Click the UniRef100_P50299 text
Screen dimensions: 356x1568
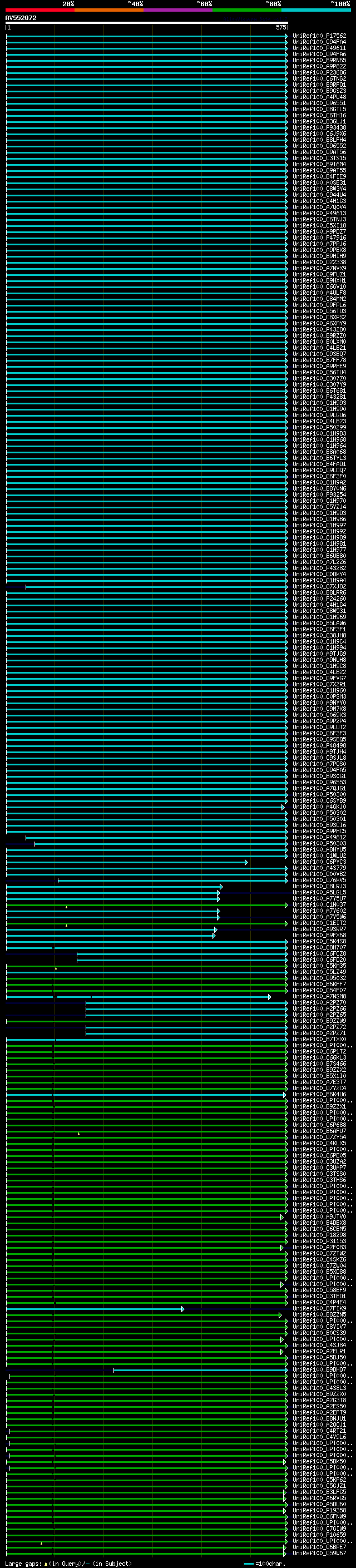click(x=319, y=427)
